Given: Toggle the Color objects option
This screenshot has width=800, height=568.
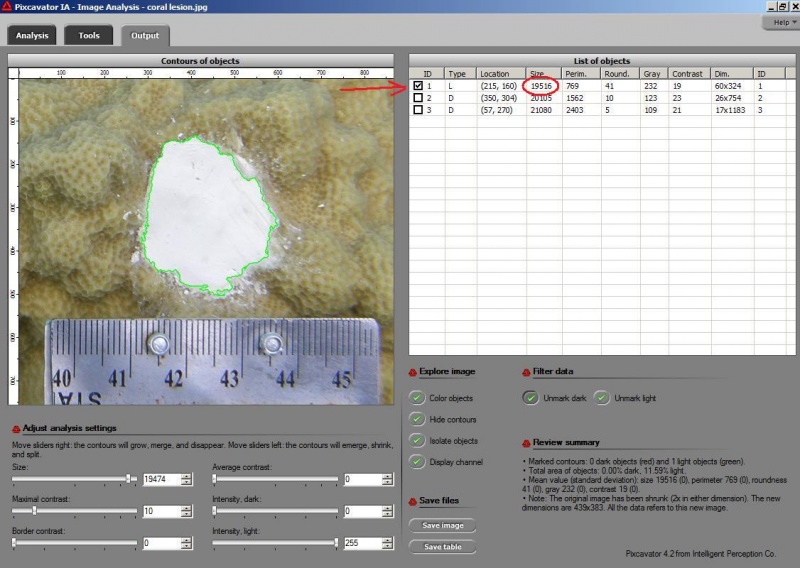Looking at the screenshot, I should [x=417, y=398].
